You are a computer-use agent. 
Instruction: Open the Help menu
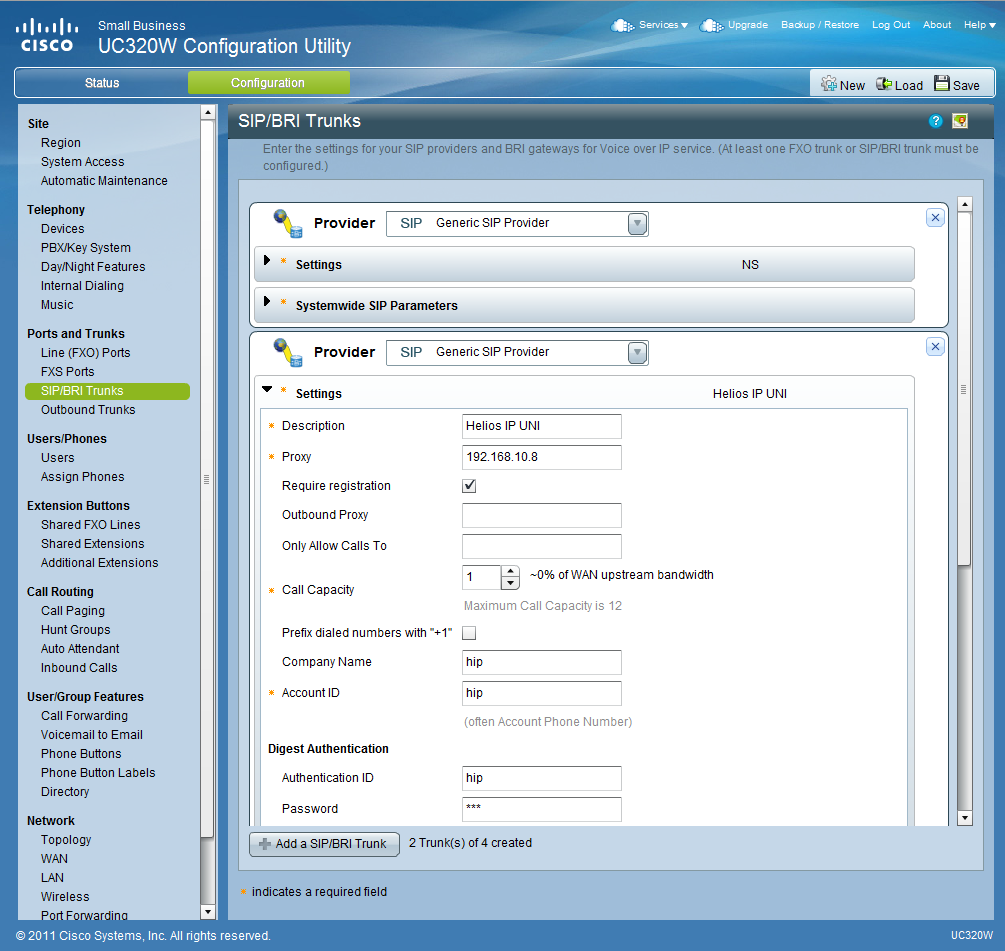(977, 25)
